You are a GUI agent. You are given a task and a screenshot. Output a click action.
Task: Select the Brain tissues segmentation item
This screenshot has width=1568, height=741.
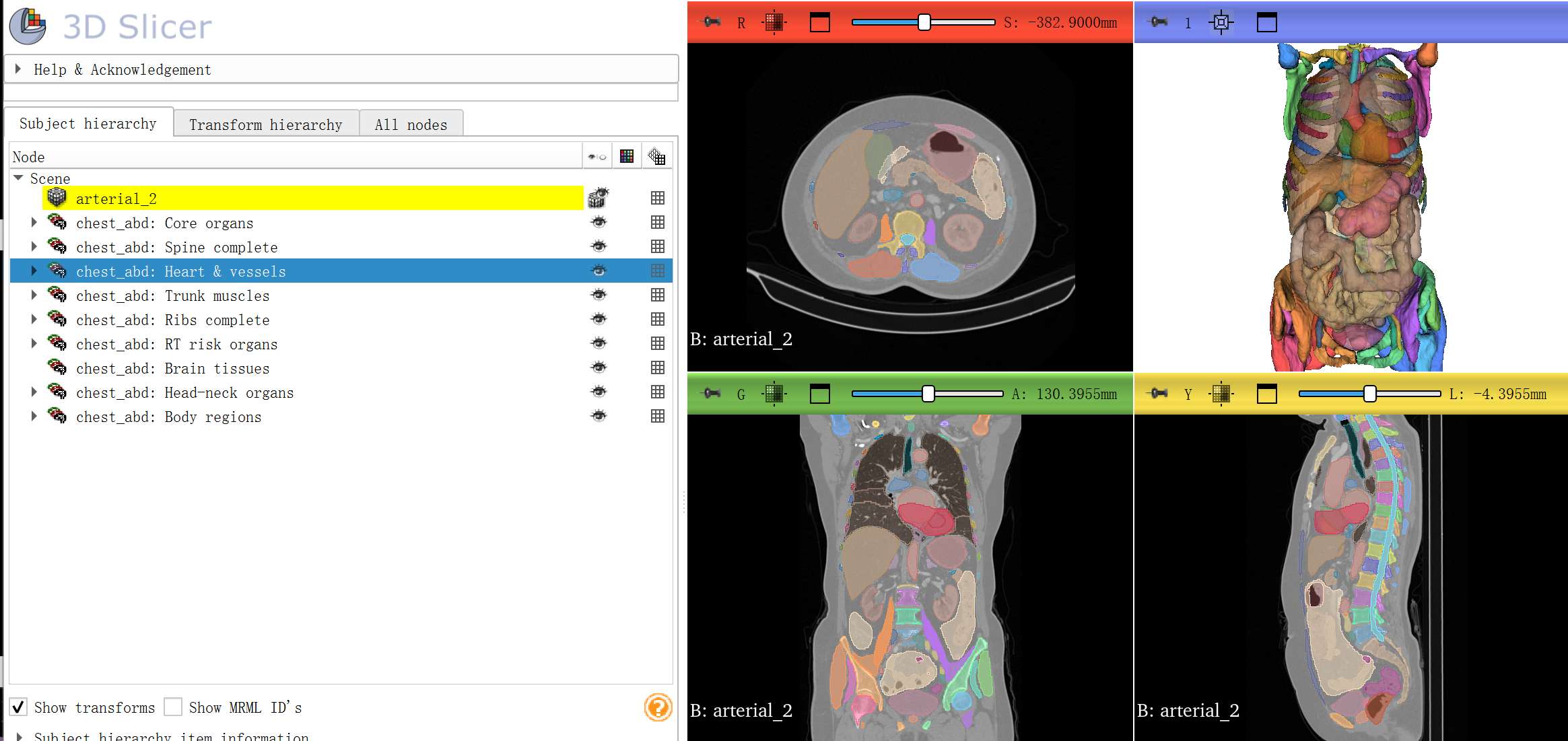[172, 368]
